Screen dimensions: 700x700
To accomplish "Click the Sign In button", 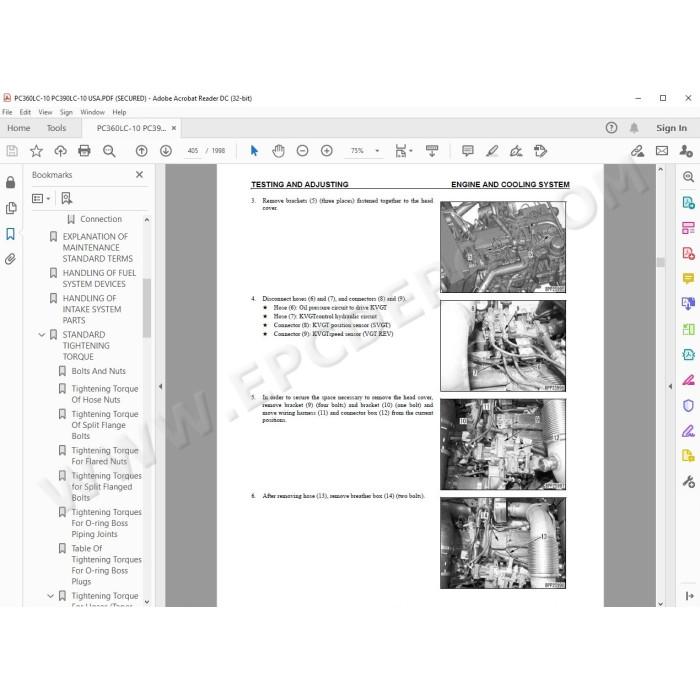I will (x=671, y=128).
